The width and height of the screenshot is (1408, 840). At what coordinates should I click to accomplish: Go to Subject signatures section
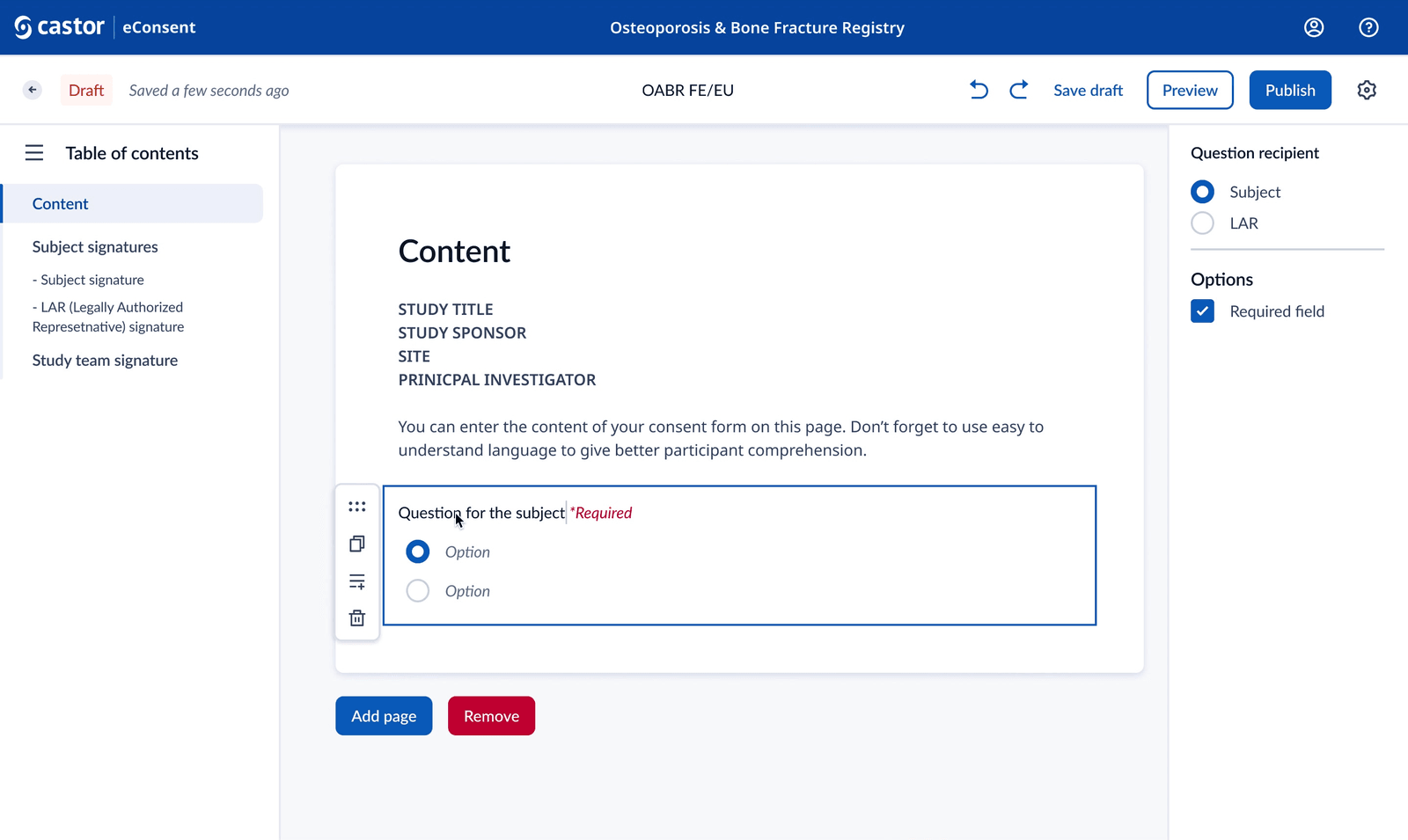tap(95, 247)
